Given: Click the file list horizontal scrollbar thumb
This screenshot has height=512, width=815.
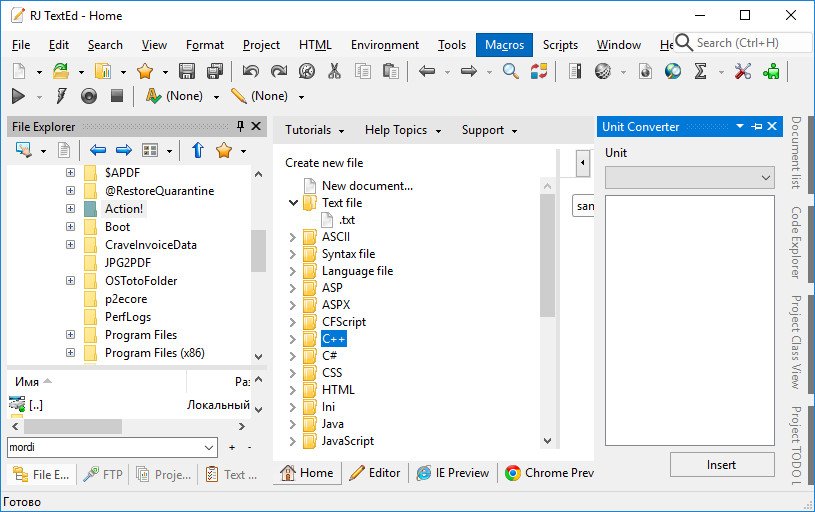Looking at the screenshot, I should [73, 427].
